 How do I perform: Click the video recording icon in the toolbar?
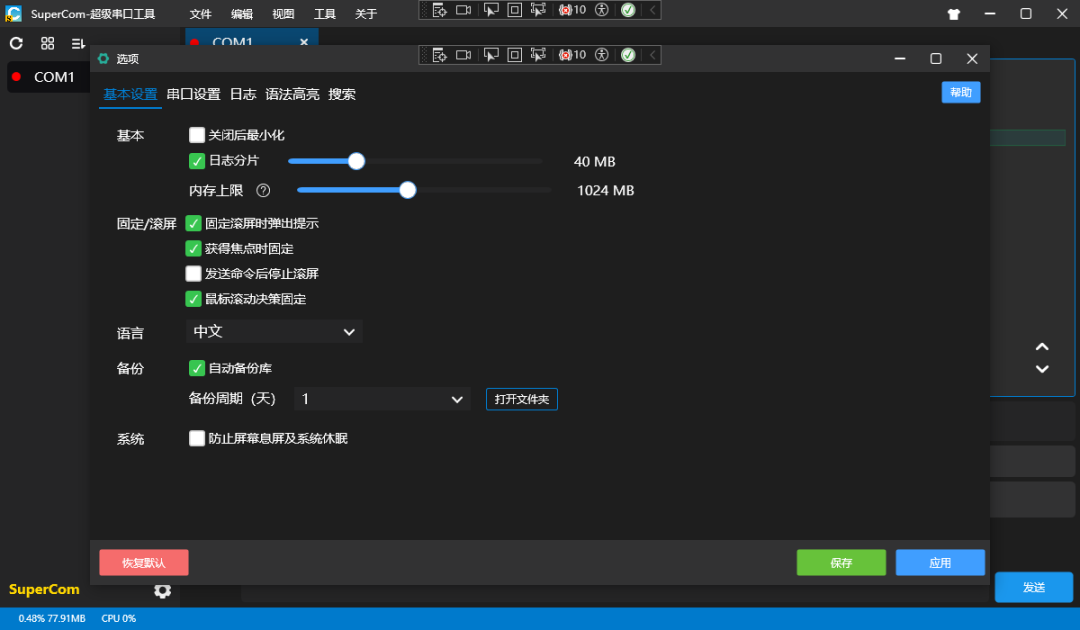[x=463, y=55]
